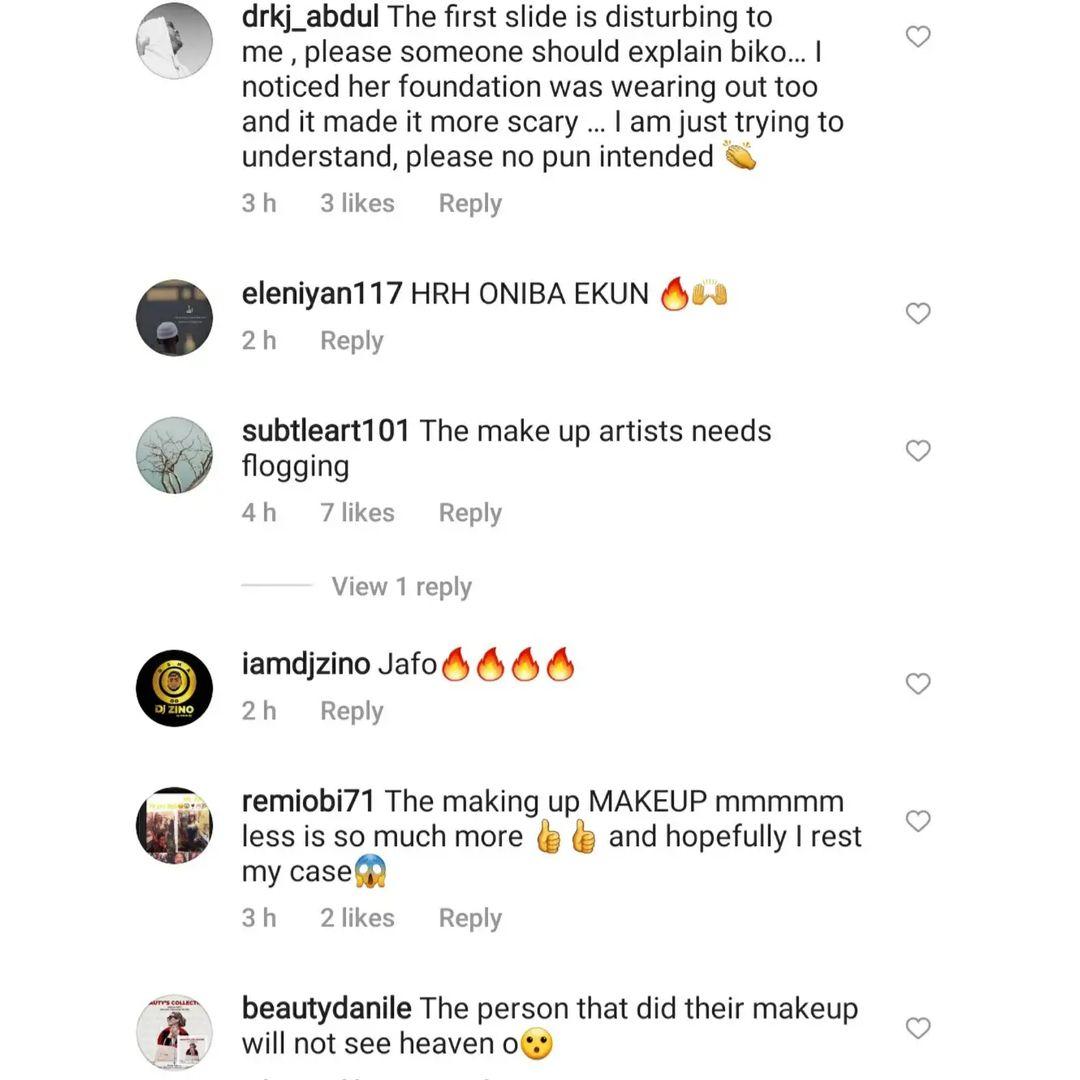Heart the iamdjzino Jafo comment
The width and height of the screenshot is (1080, 1080).
pyautogui.click(x=917, y=684)
